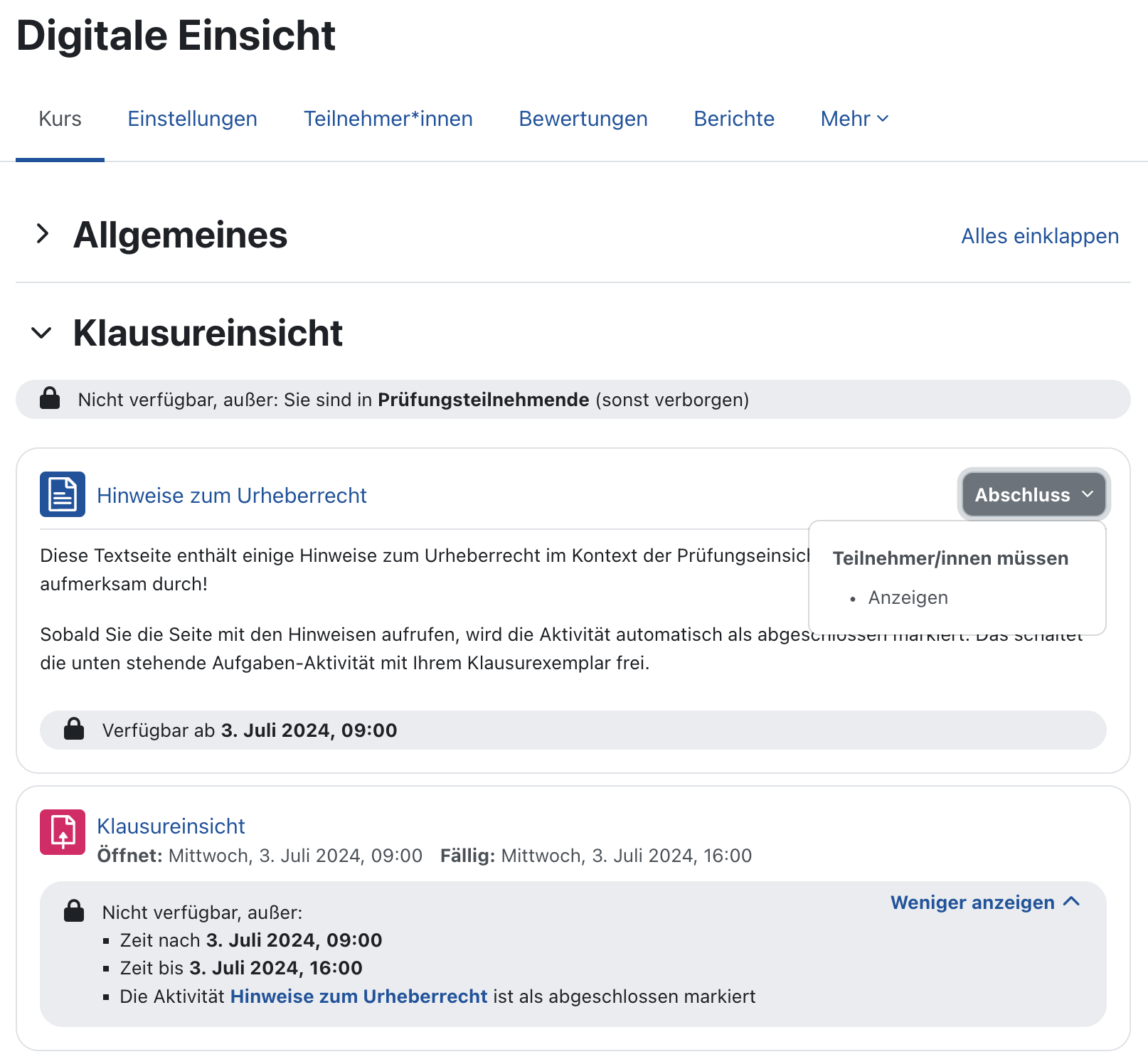Click Hinweise zum Urheberrecht in the restriction list
The height and width of the screenshot is (1064, 1148).
(358, 996)
